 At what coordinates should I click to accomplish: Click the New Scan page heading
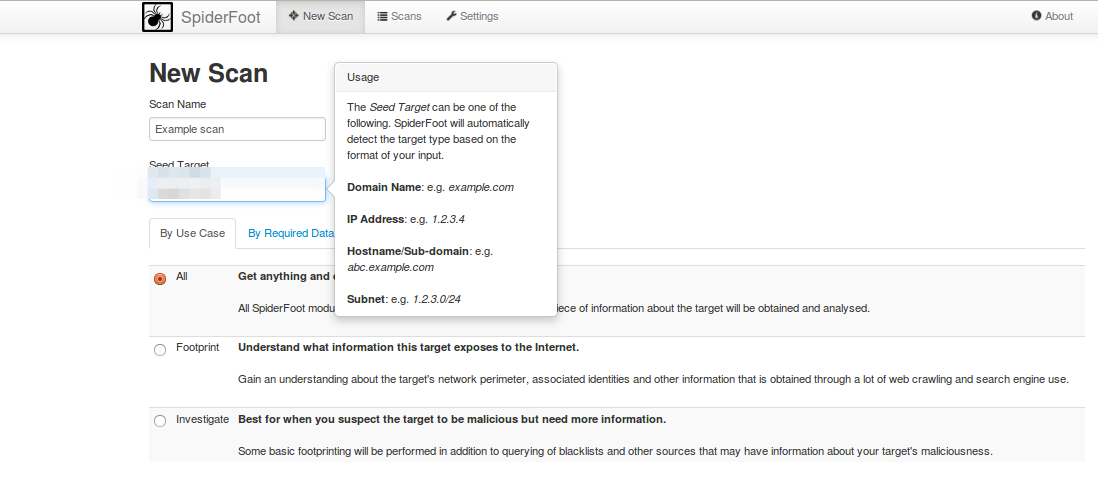click(x=209, y=73)
